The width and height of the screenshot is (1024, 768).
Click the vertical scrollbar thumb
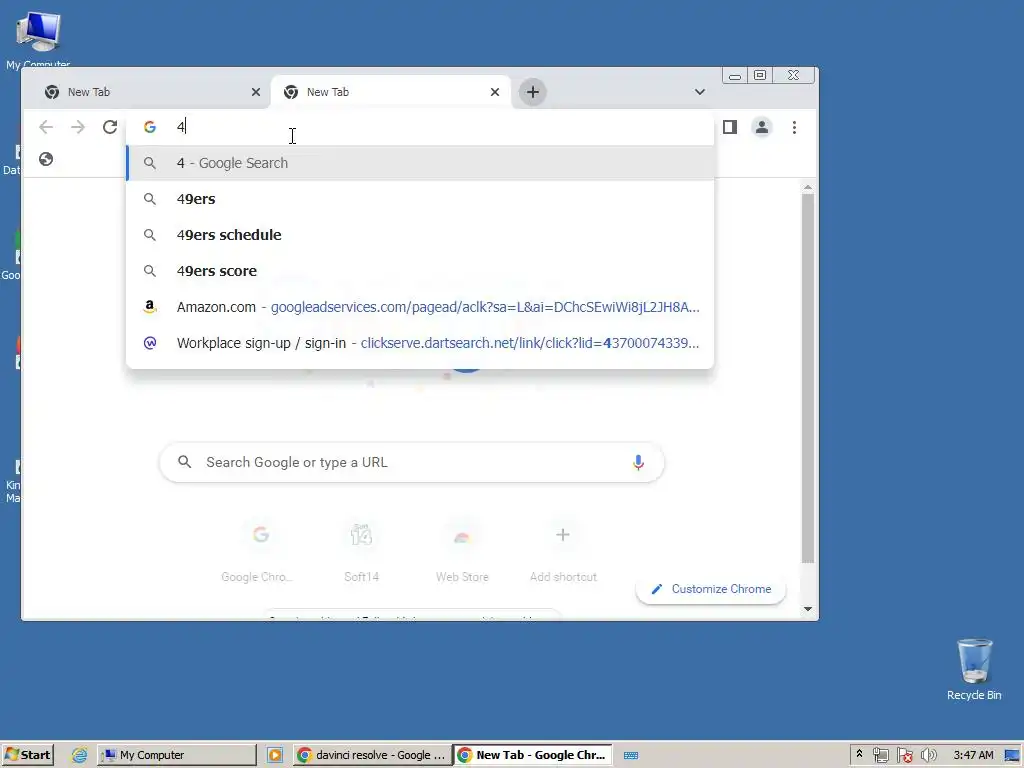coord(808,377)
